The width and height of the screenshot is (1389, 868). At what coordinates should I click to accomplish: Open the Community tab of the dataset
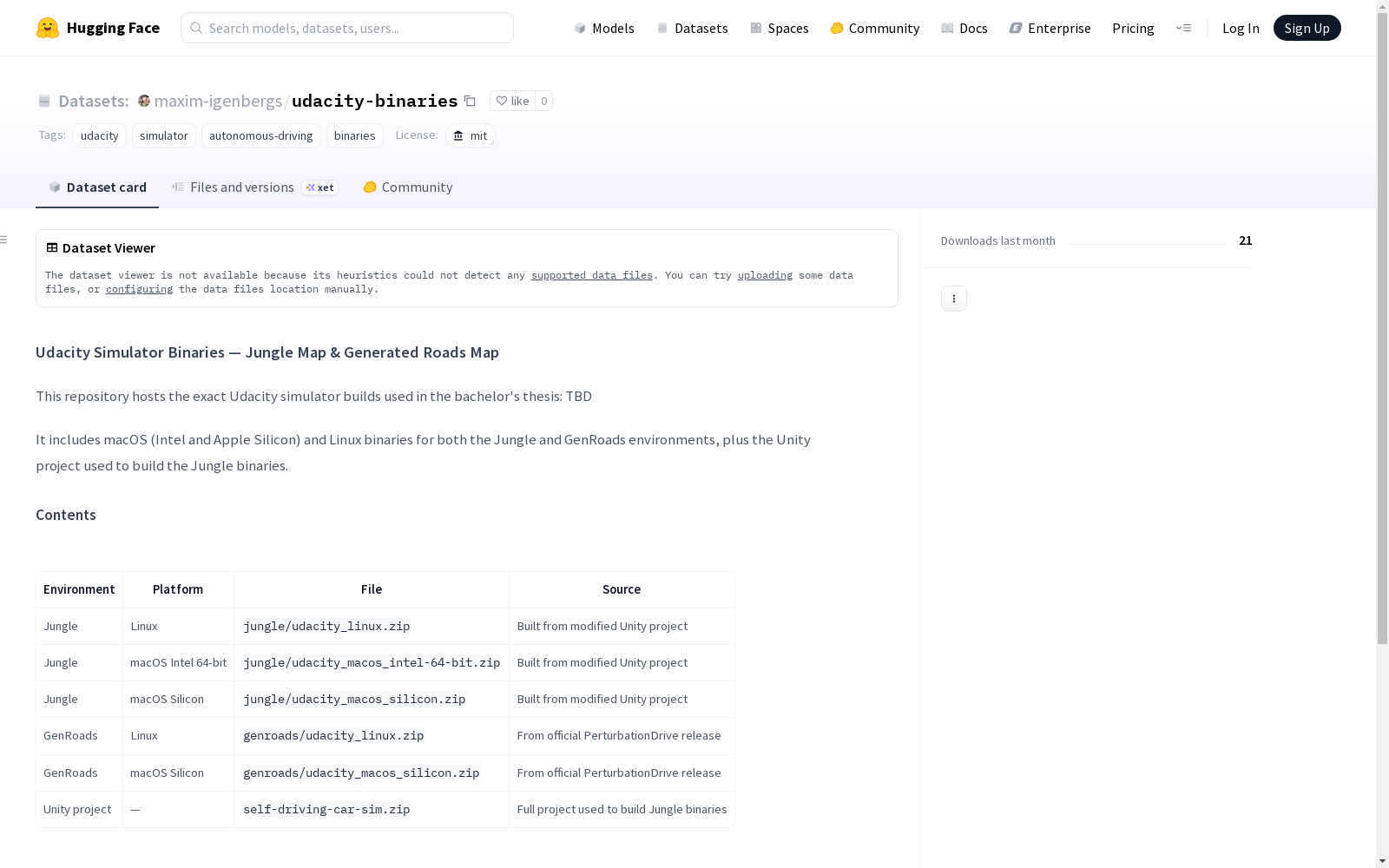tap(407, 187)
